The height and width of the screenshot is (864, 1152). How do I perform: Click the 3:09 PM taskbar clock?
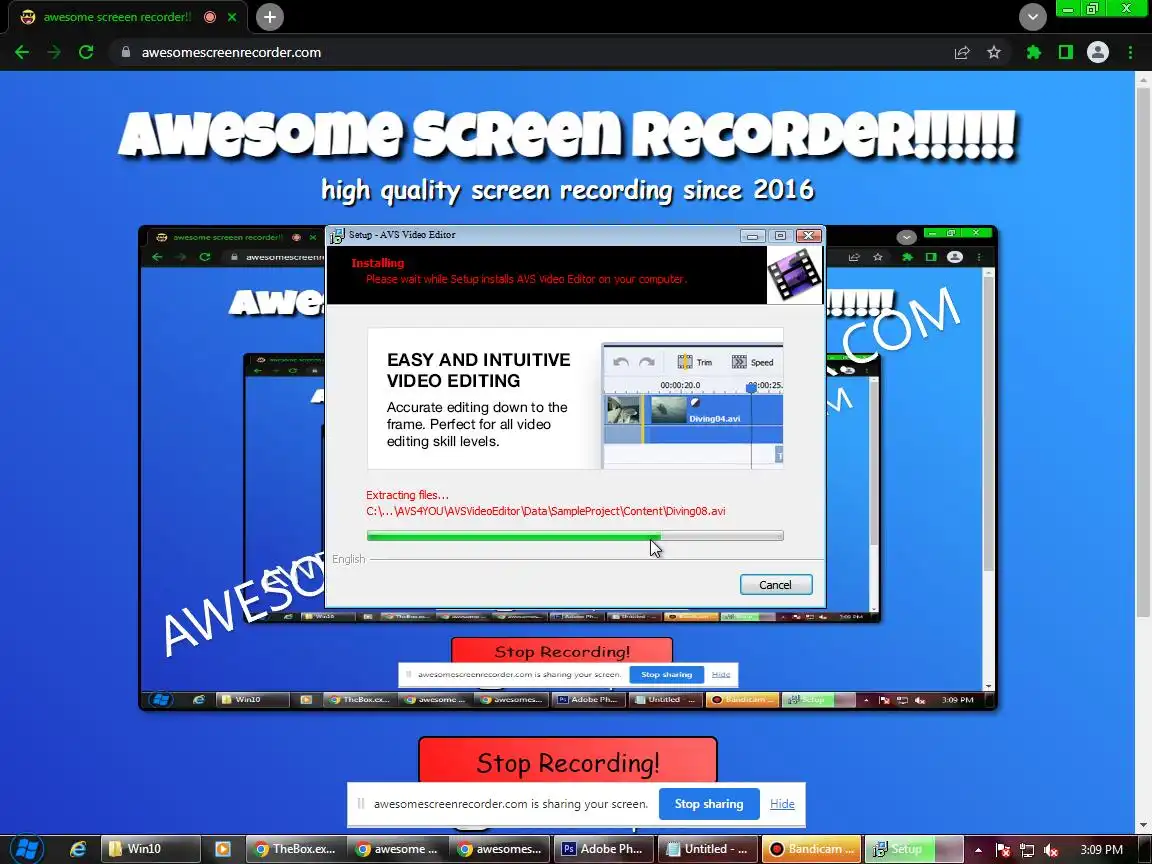[x=1101, y=849]
